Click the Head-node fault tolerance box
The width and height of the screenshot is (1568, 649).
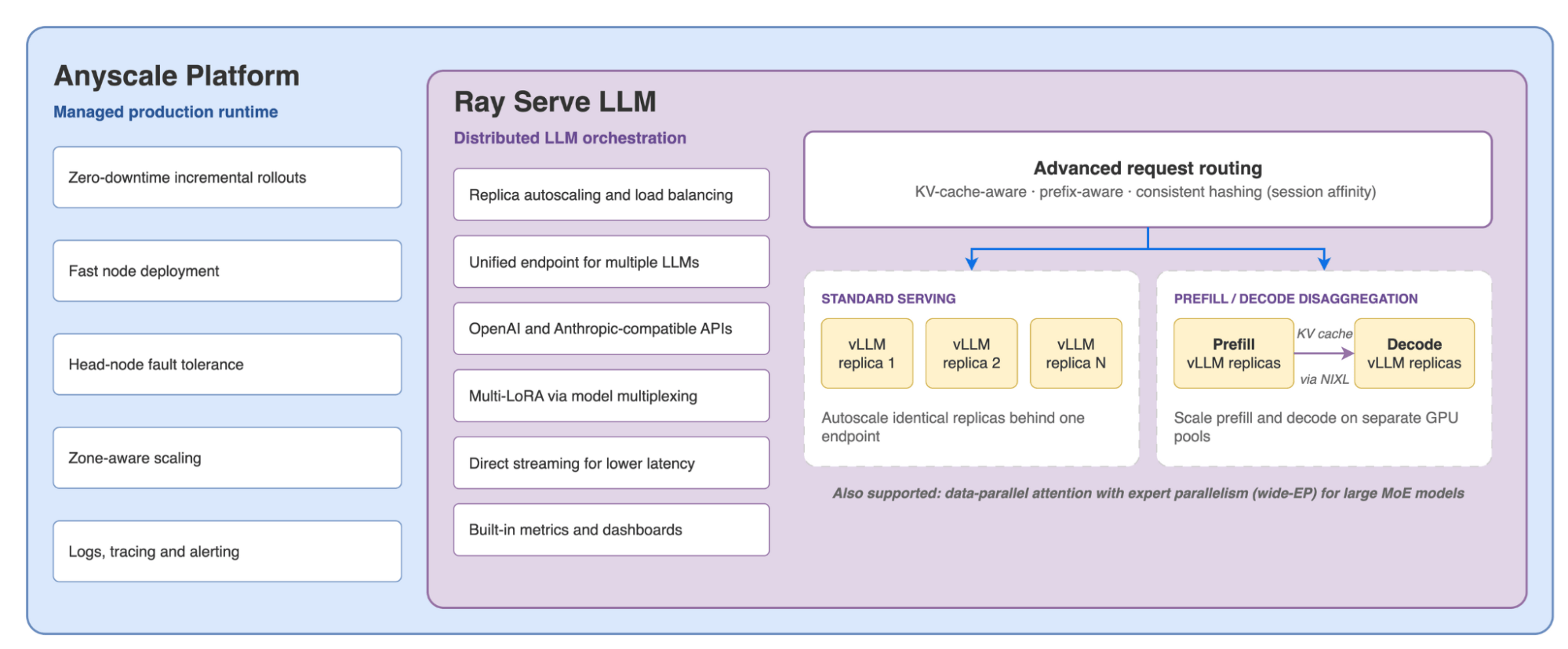point(227,364)
